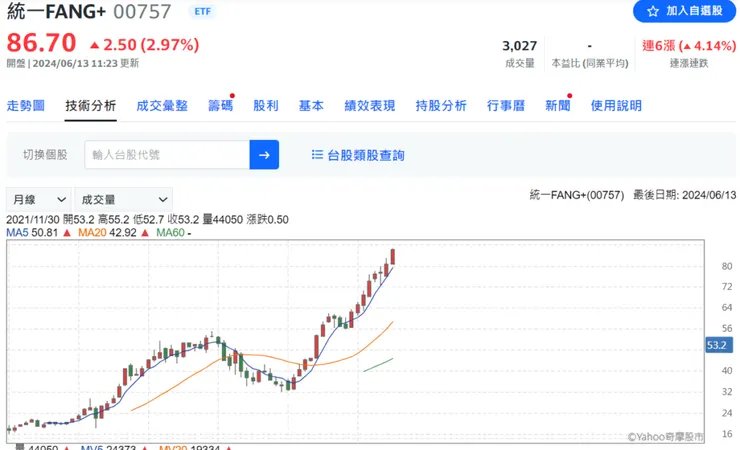Viewport: 740px width, 450px height.
Task: Go to the 股利 tab
Action: click(x=266, y=106)
